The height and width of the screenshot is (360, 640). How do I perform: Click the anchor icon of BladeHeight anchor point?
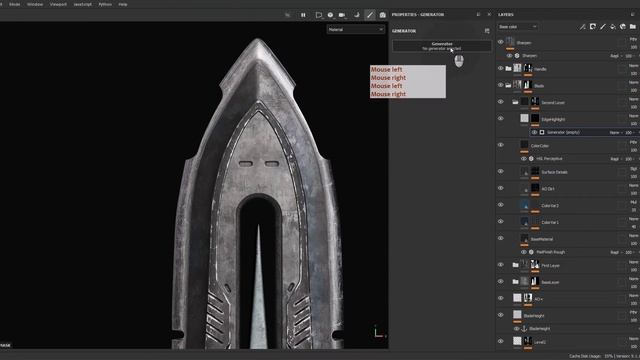(x=524, y=329)
